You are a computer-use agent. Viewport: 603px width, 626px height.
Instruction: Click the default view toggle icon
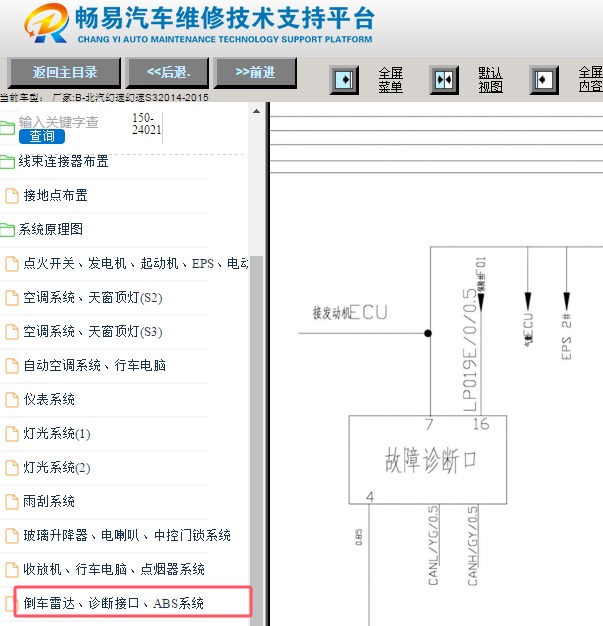pos(444,80)
